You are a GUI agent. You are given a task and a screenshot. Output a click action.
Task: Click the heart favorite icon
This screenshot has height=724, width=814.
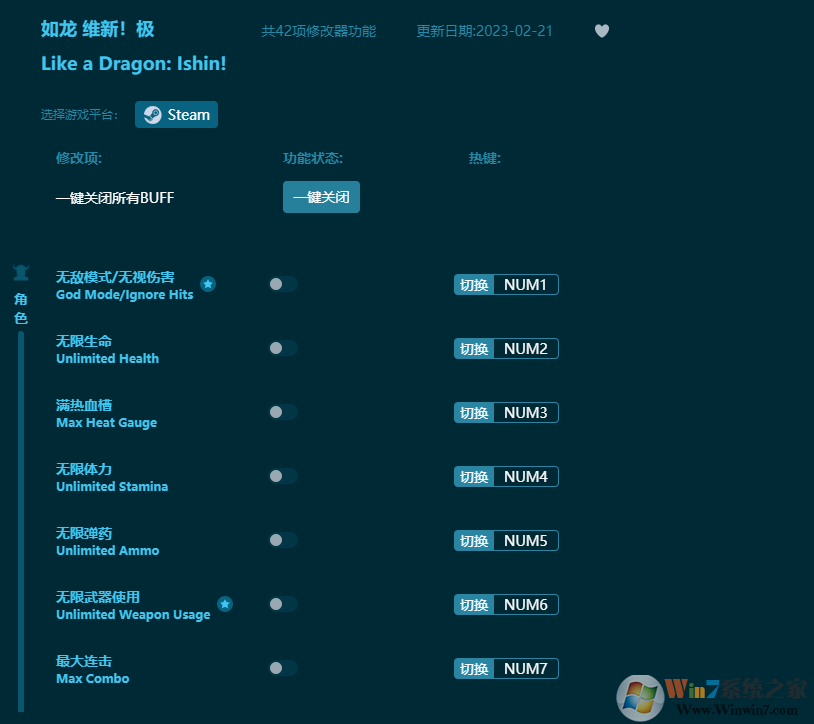(x=602, y=31)
